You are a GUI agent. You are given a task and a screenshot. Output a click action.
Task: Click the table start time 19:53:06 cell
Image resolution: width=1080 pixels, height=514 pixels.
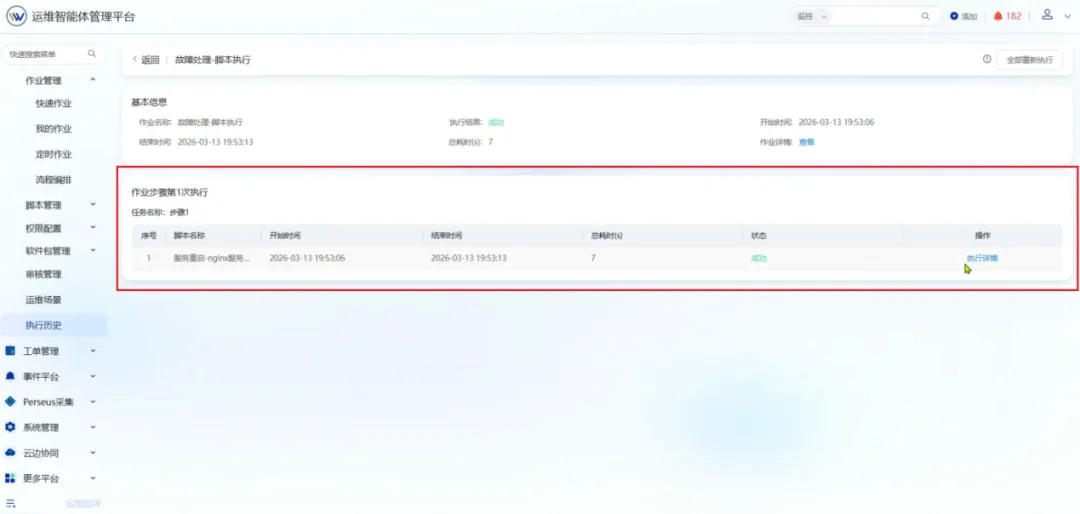click(x=307, y=258)
